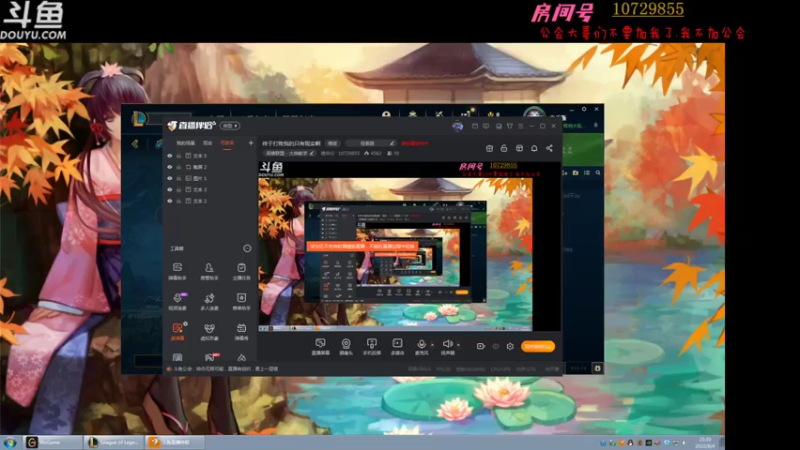800x450 pixels.
Task: Click the notification bell in companion header
Action: coord(534,148)
